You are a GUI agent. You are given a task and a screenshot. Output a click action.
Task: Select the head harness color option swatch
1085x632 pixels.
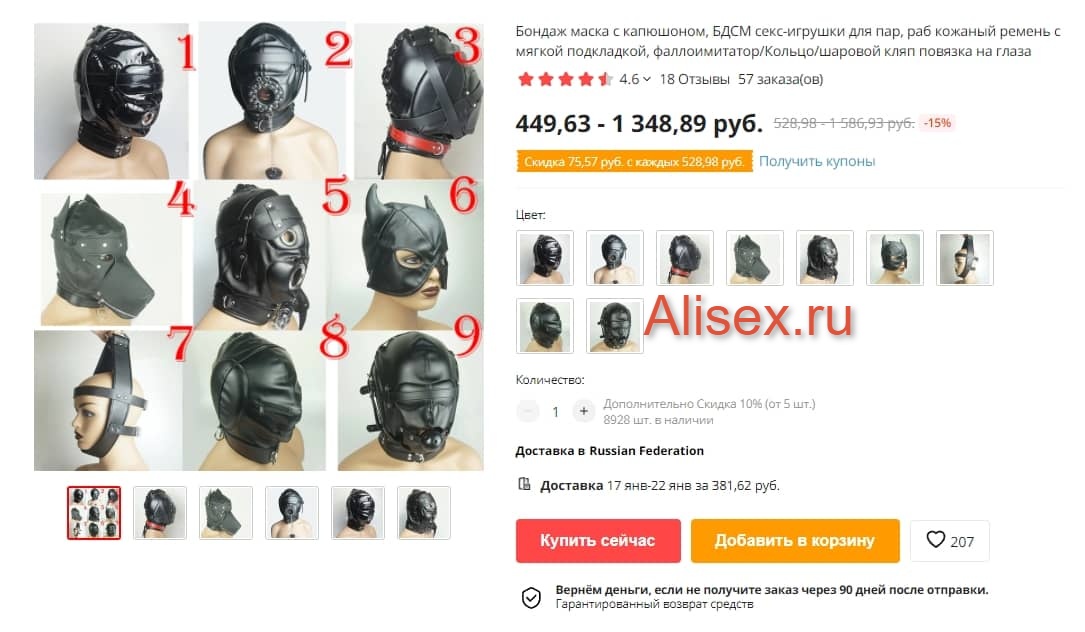[965, 258]
